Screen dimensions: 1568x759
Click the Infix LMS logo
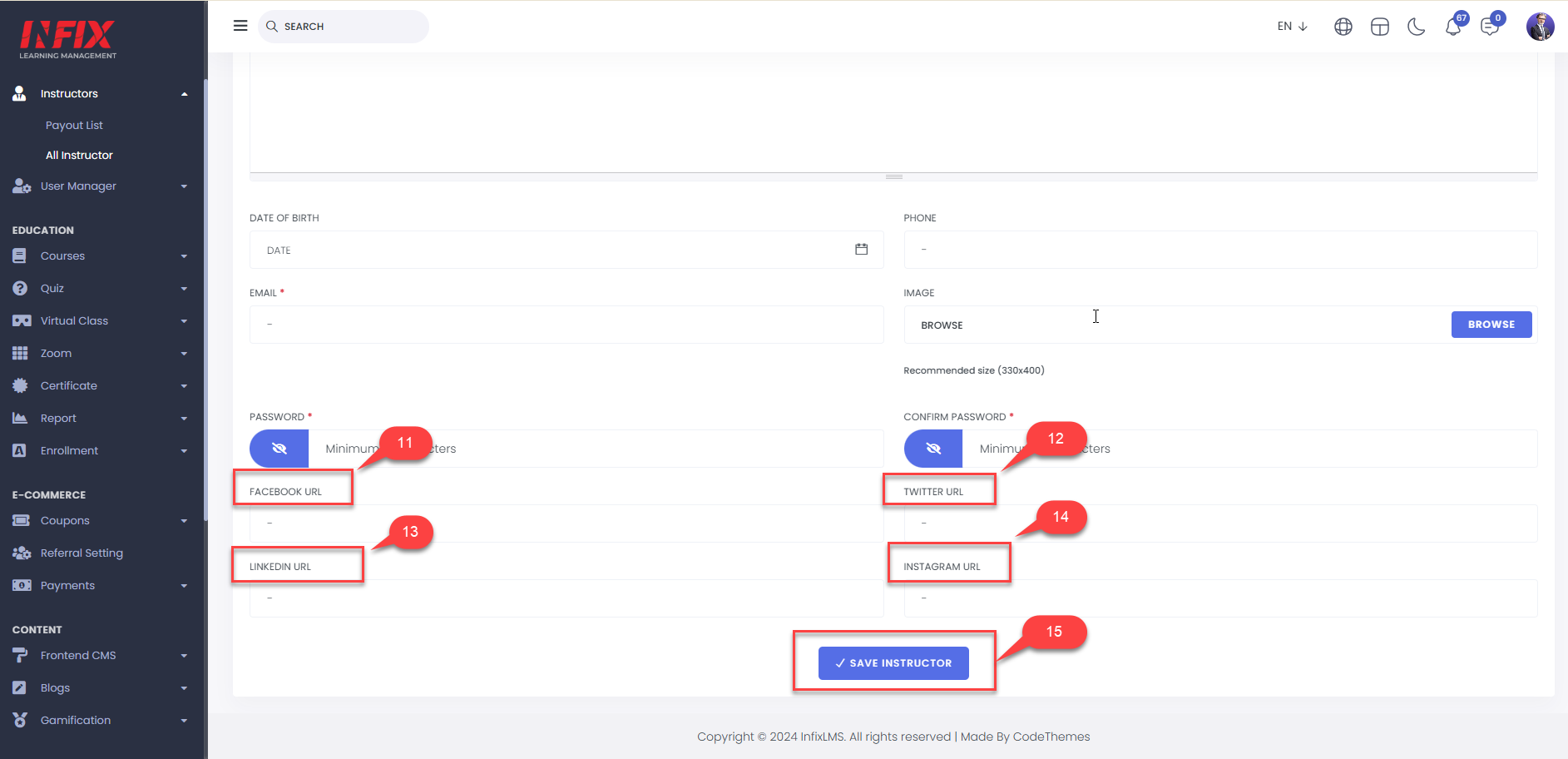point(67,39)
